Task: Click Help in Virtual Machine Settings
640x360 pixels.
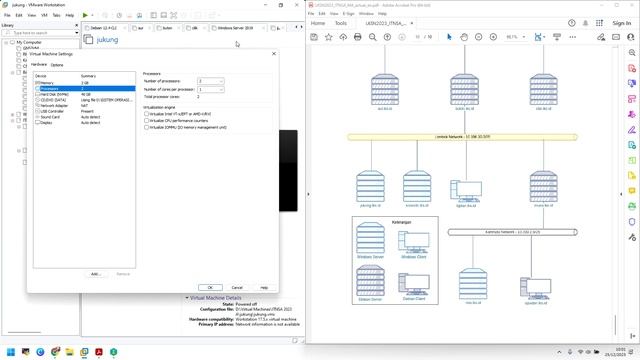Action: (x=264, y=287)
